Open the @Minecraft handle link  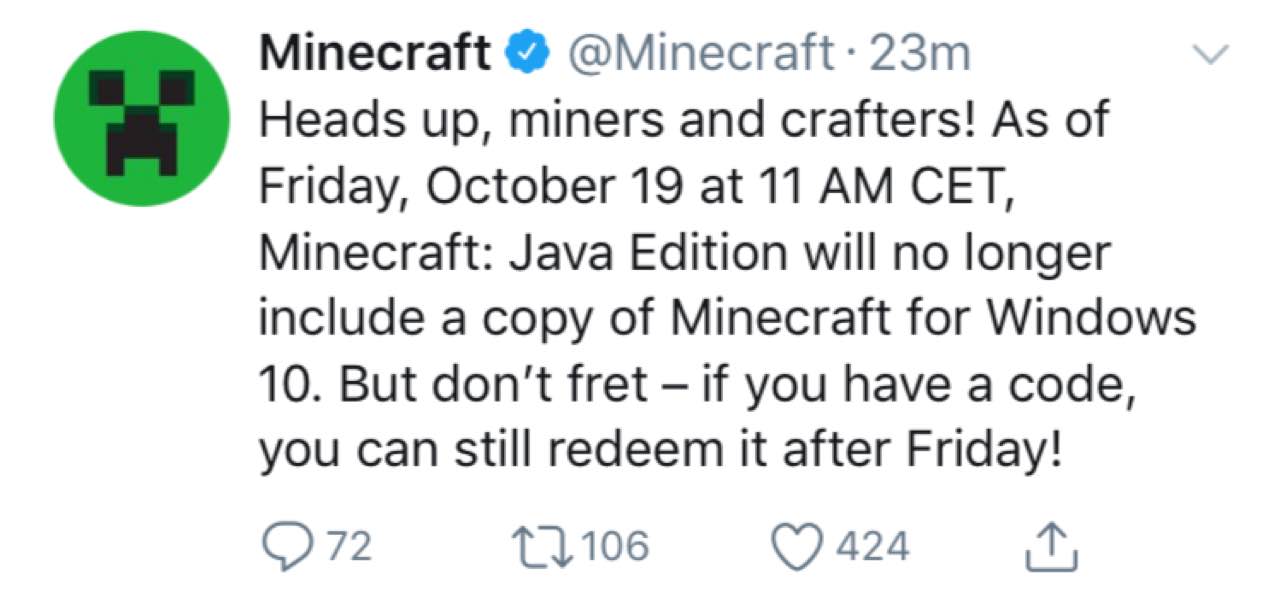699,52
